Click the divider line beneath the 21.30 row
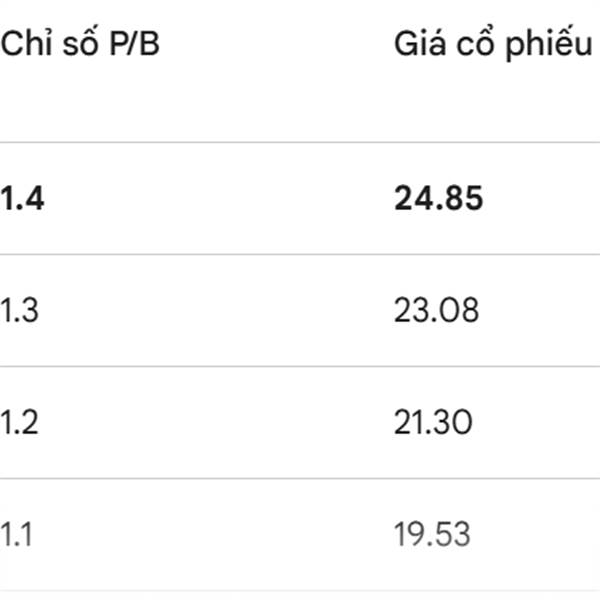The height and width of the screenshot is (600, 600). (x=300, y=478)
